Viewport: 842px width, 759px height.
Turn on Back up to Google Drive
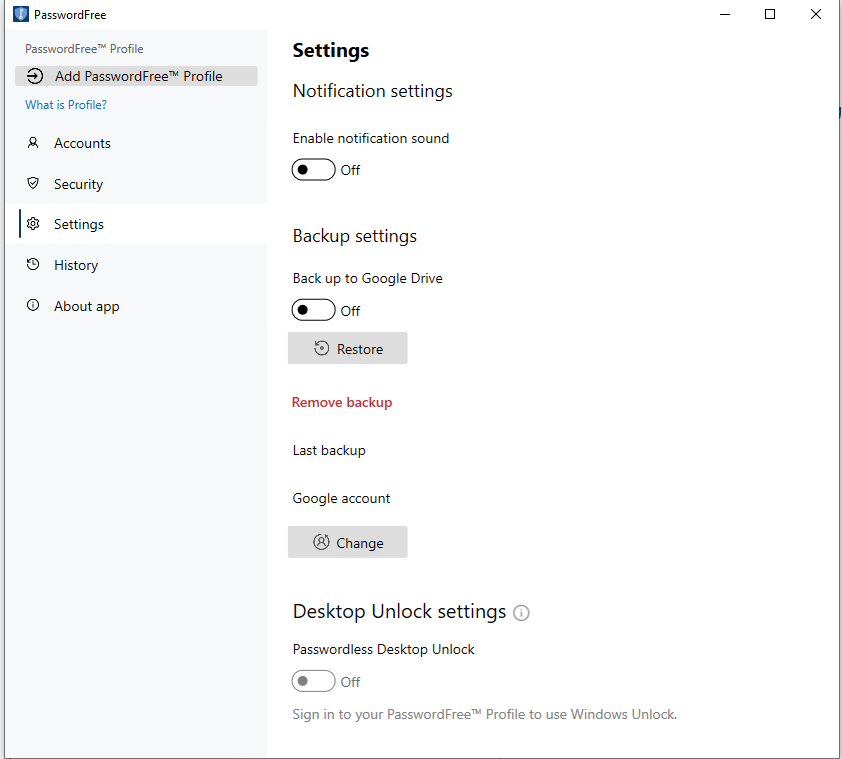[x=313, y=311]
